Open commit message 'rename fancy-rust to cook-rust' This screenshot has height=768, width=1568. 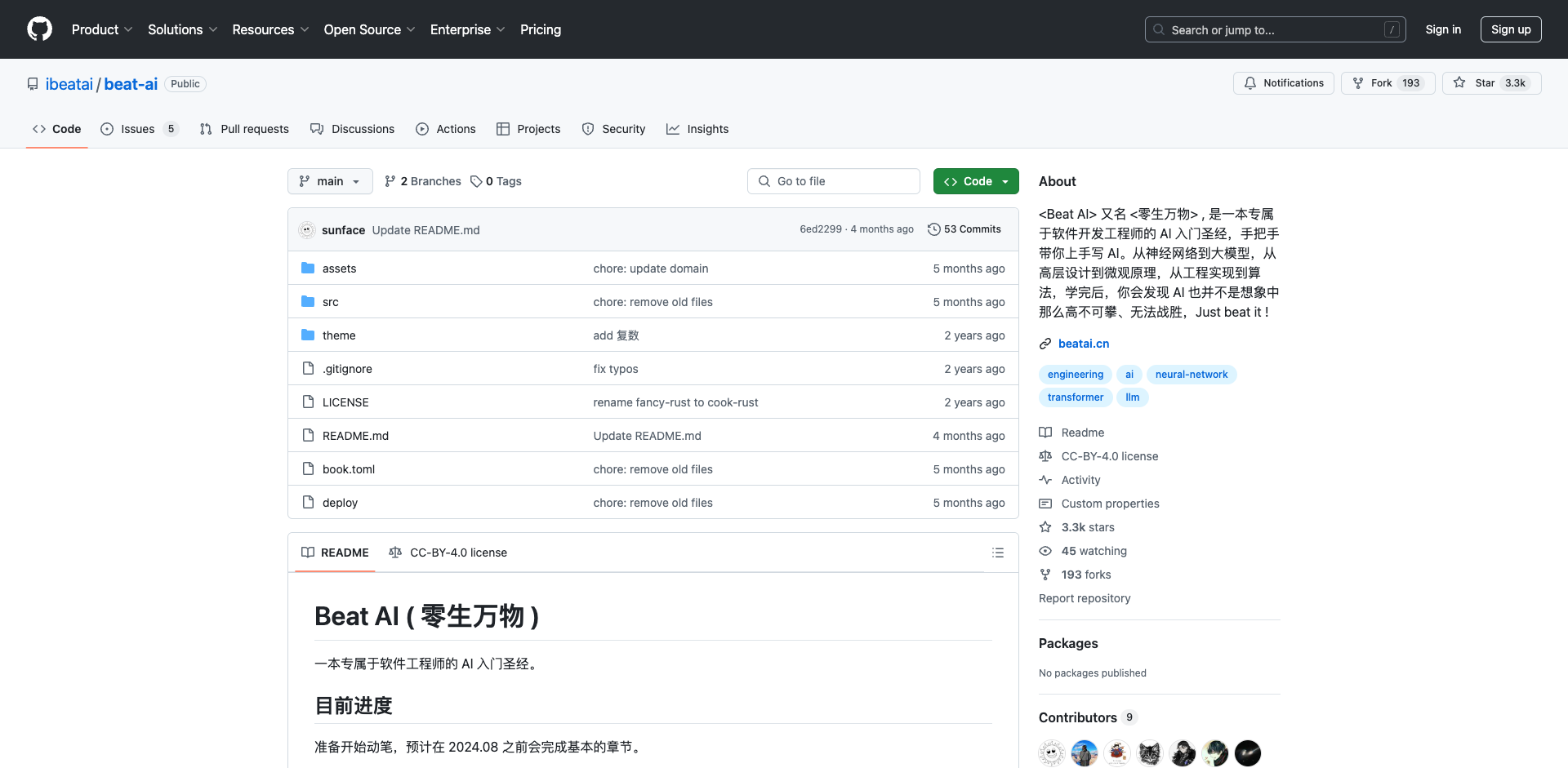675,402
